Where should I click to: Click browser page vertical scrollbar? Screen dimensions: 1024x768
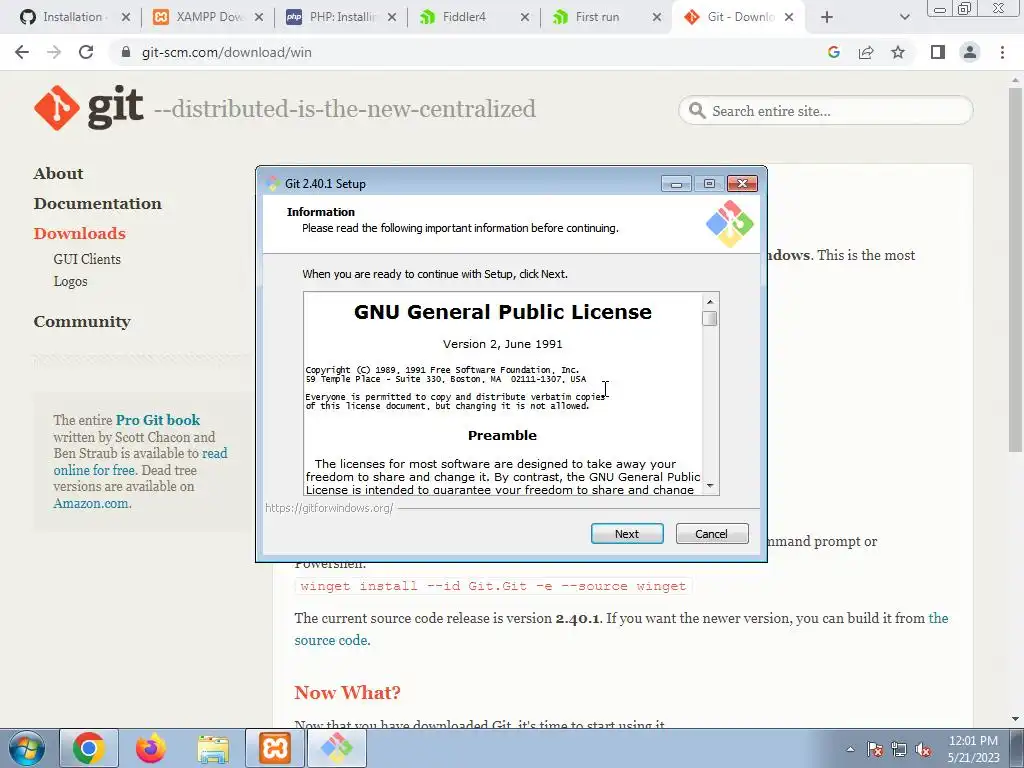click(1016, 268)
